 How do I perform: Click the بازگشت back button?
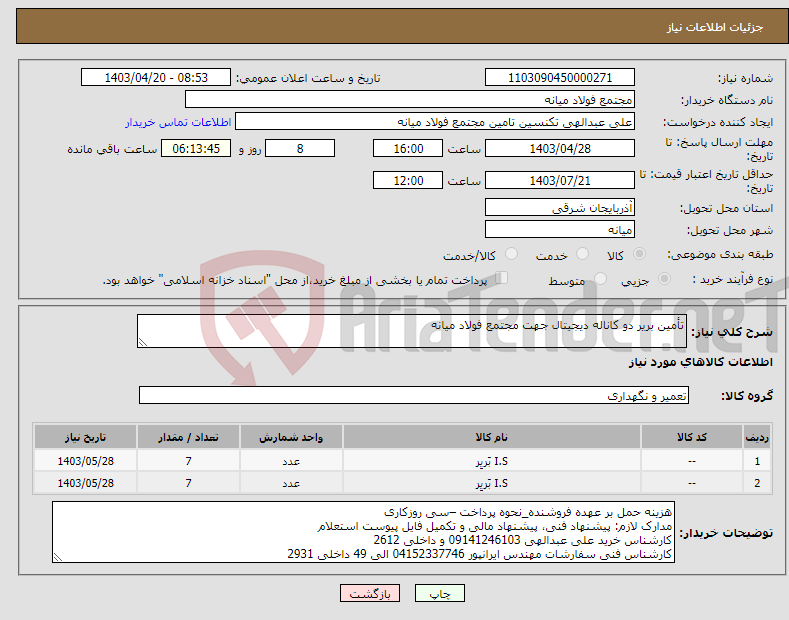pos(370,594)
